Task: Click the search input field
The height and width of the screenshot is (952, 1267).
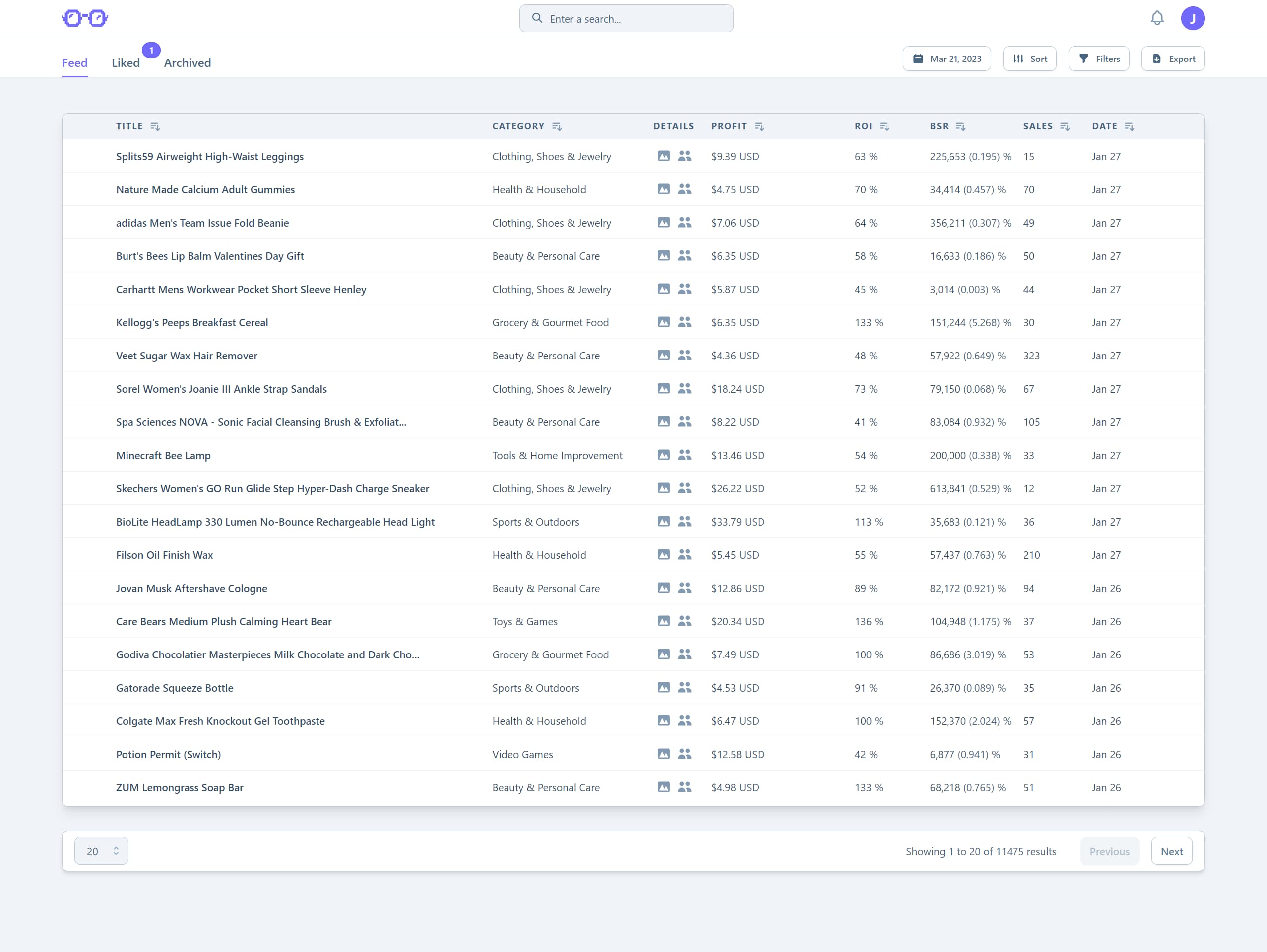Action: (x=626, y=18)
